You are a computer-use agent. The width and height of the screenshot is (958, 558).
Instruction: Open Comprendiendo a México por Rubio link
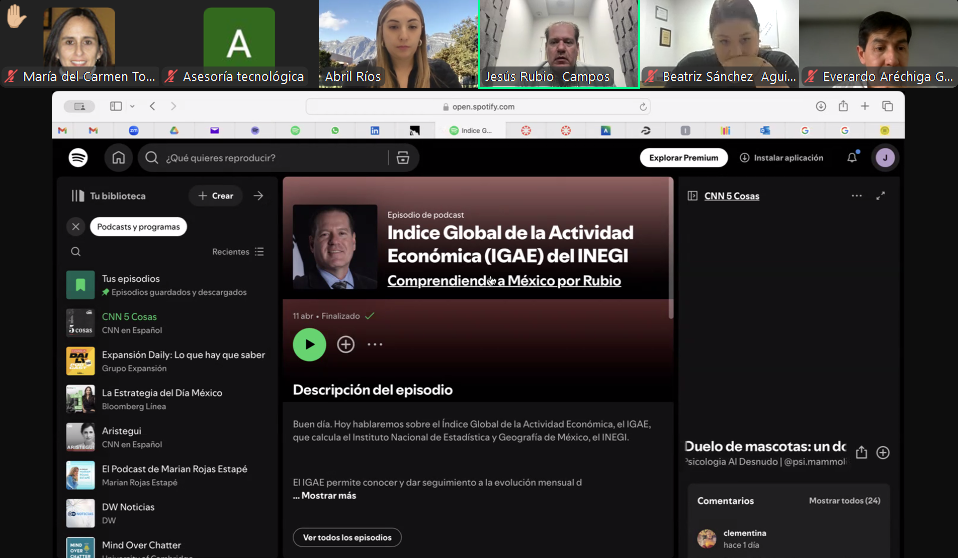(504, 281)
